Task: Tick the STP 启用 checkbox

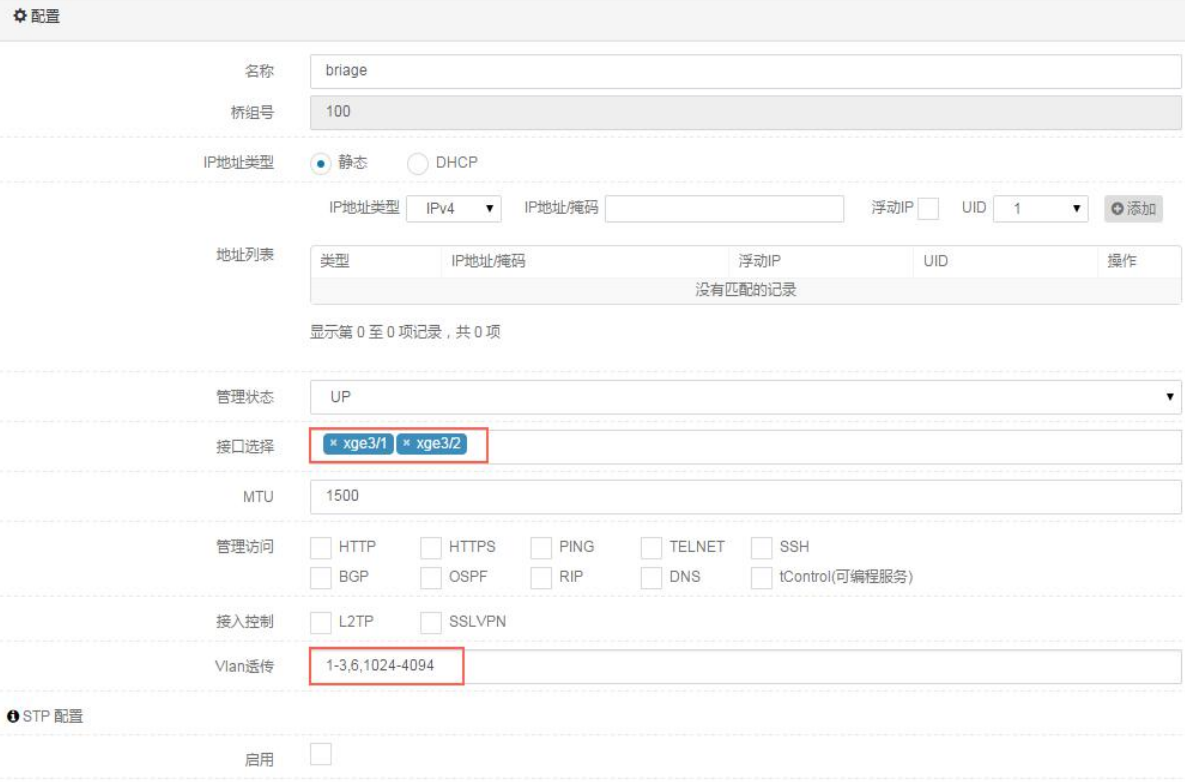Action: pyautogui.click(x=320, y=753)
